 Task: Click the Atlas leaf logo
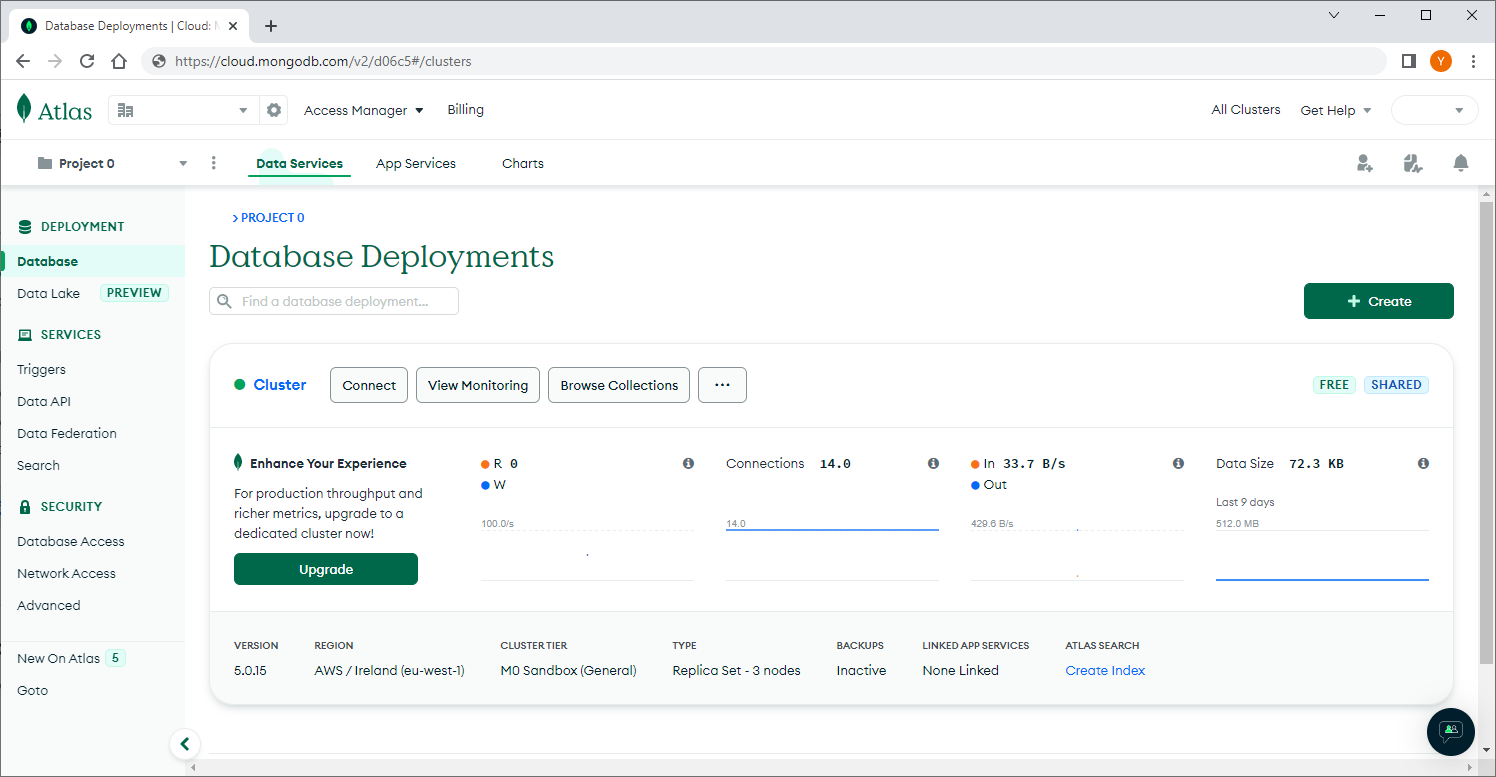coord(22,109)
